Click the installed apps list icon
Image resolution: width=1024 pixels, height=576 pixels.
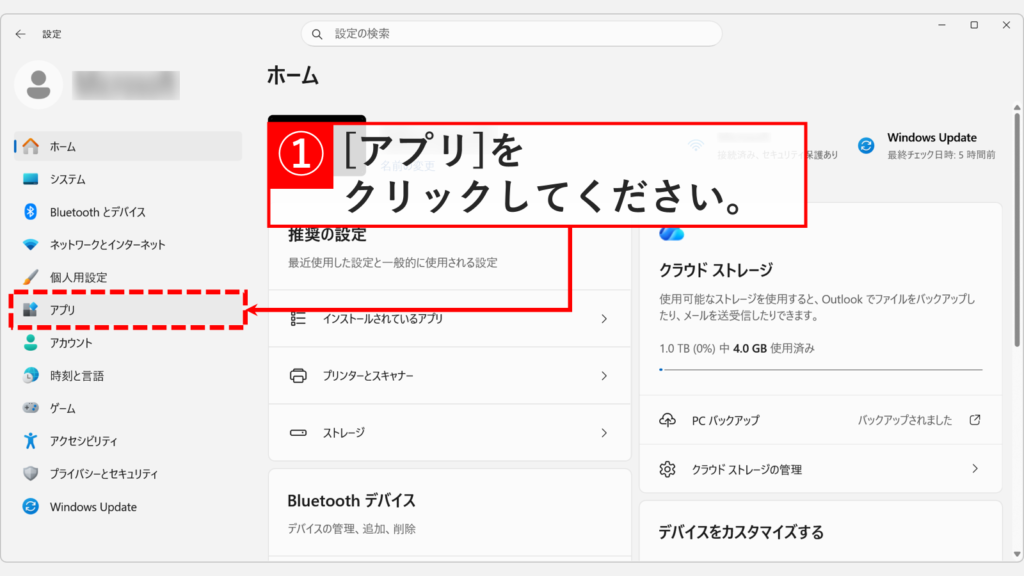pyautogui.click(x=298, y=319)
